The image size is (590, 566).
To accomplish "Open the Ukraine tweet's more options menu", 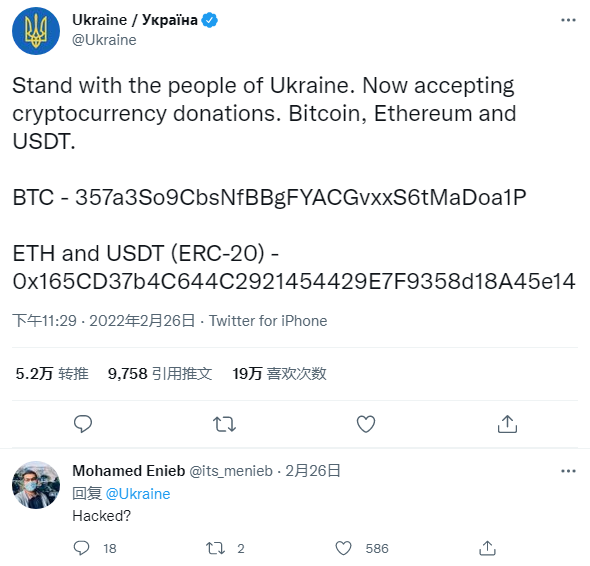I will (568, 20).
